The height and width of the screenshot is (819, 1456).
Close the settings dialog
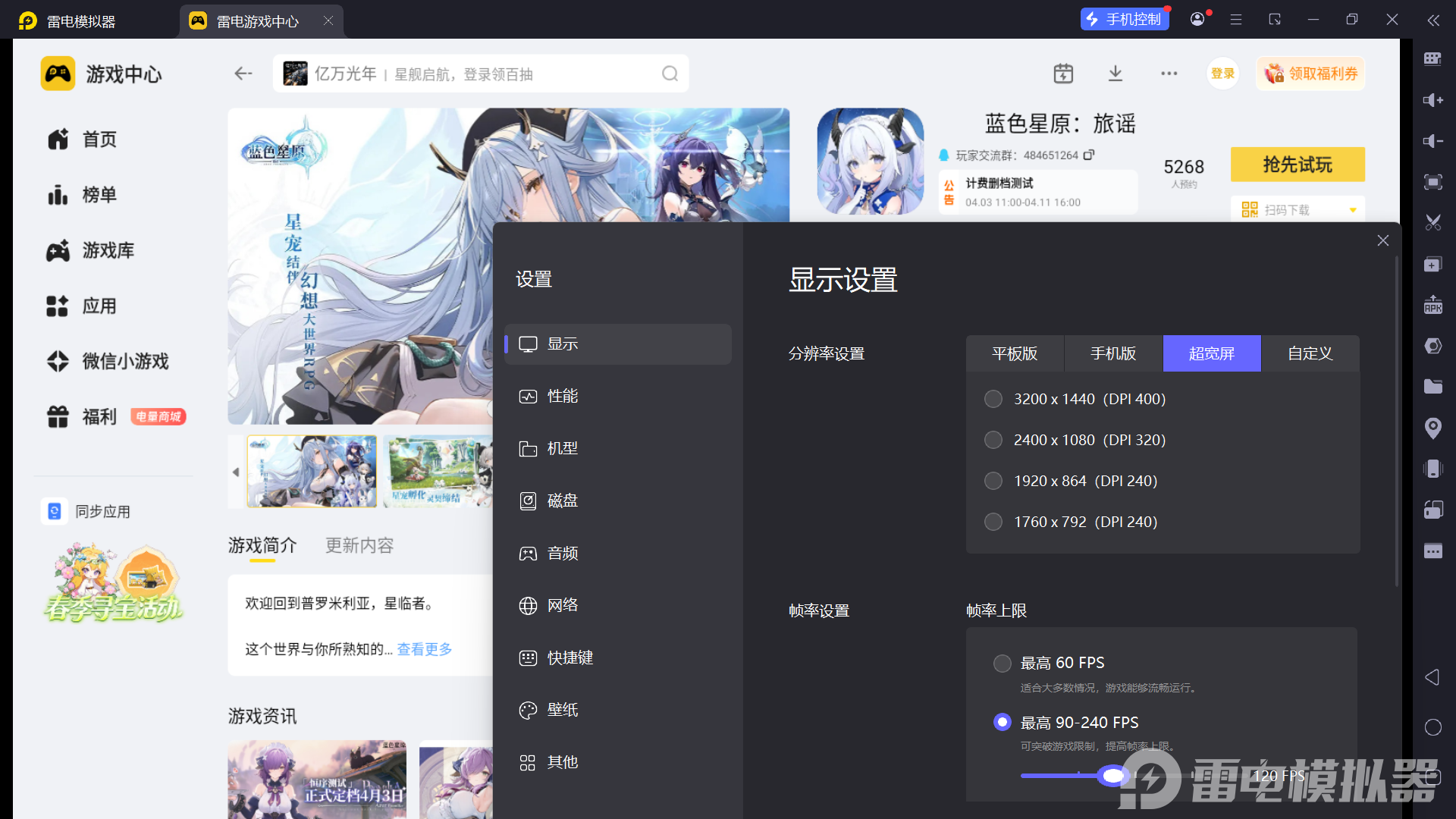pos(1382,240)
